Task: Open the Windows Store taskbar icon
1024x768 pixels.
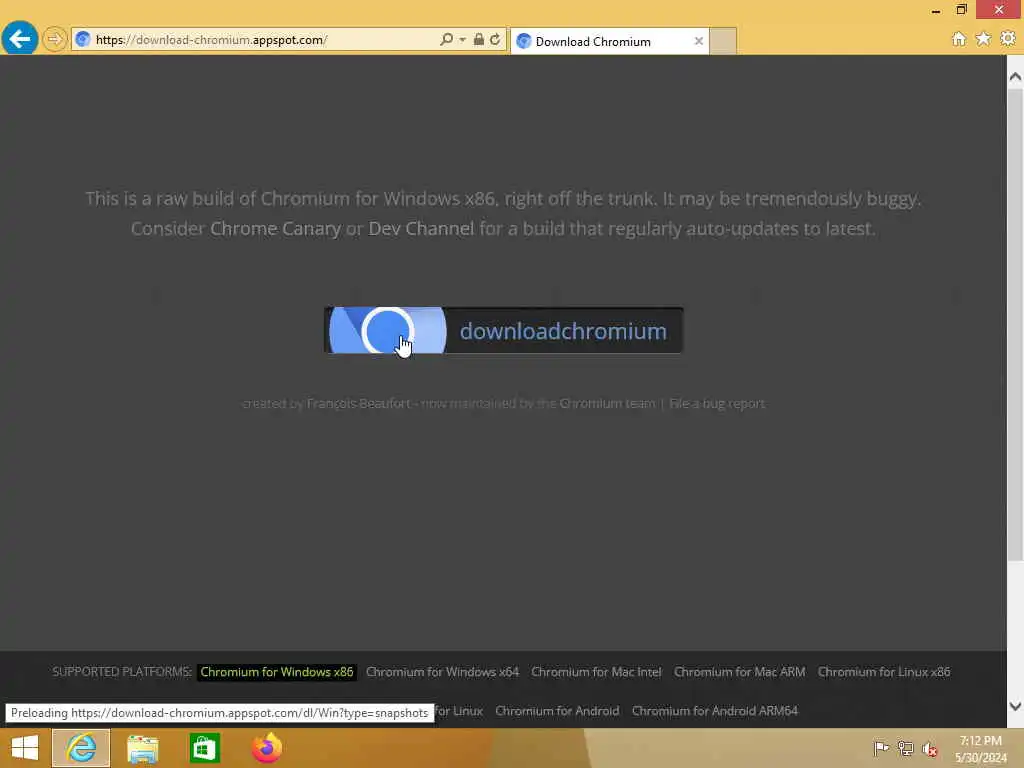Action: (x=204, y=748)
